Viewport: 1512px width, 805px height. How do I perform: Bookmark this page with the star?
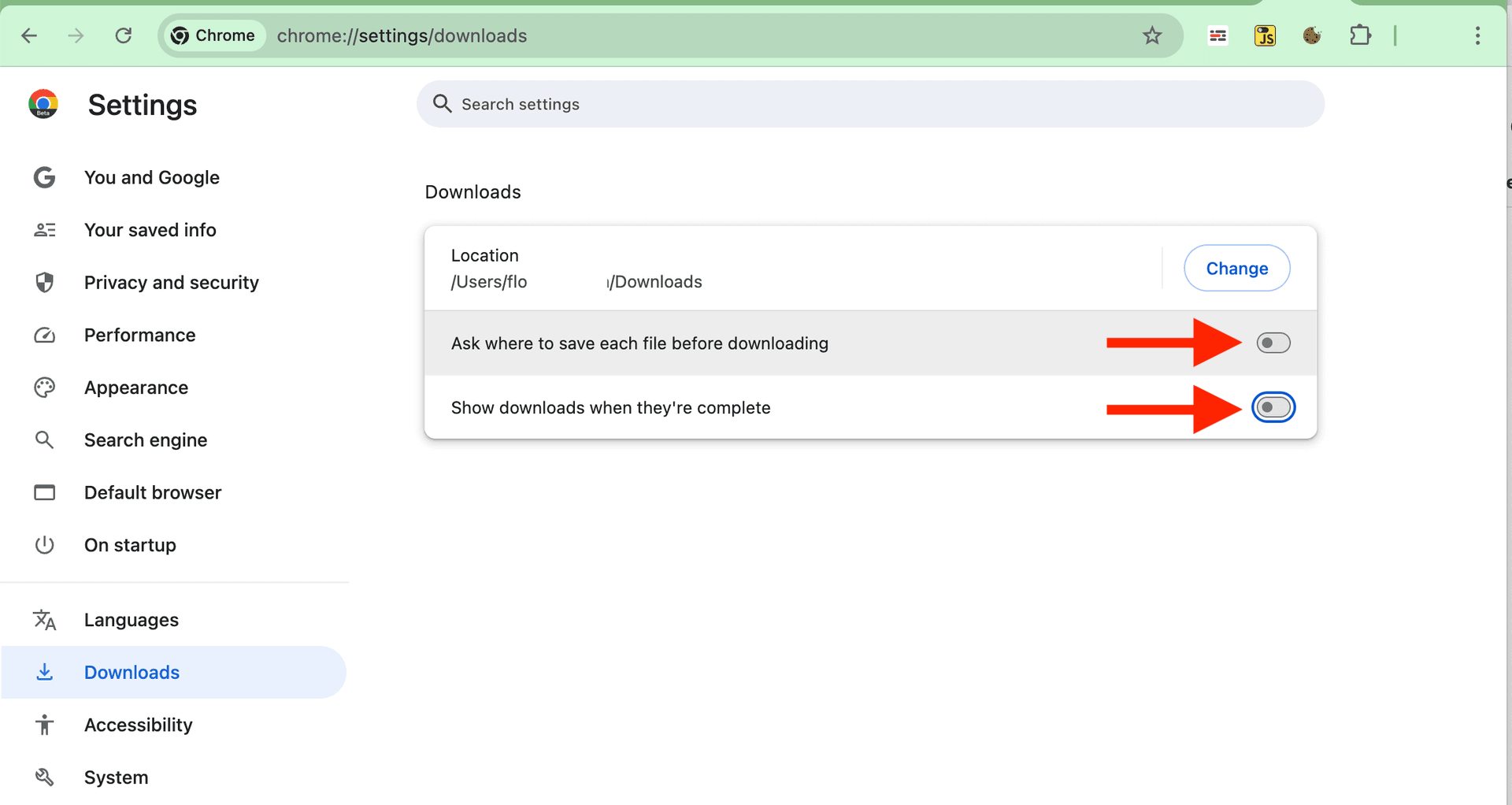tap(1152, 35)
